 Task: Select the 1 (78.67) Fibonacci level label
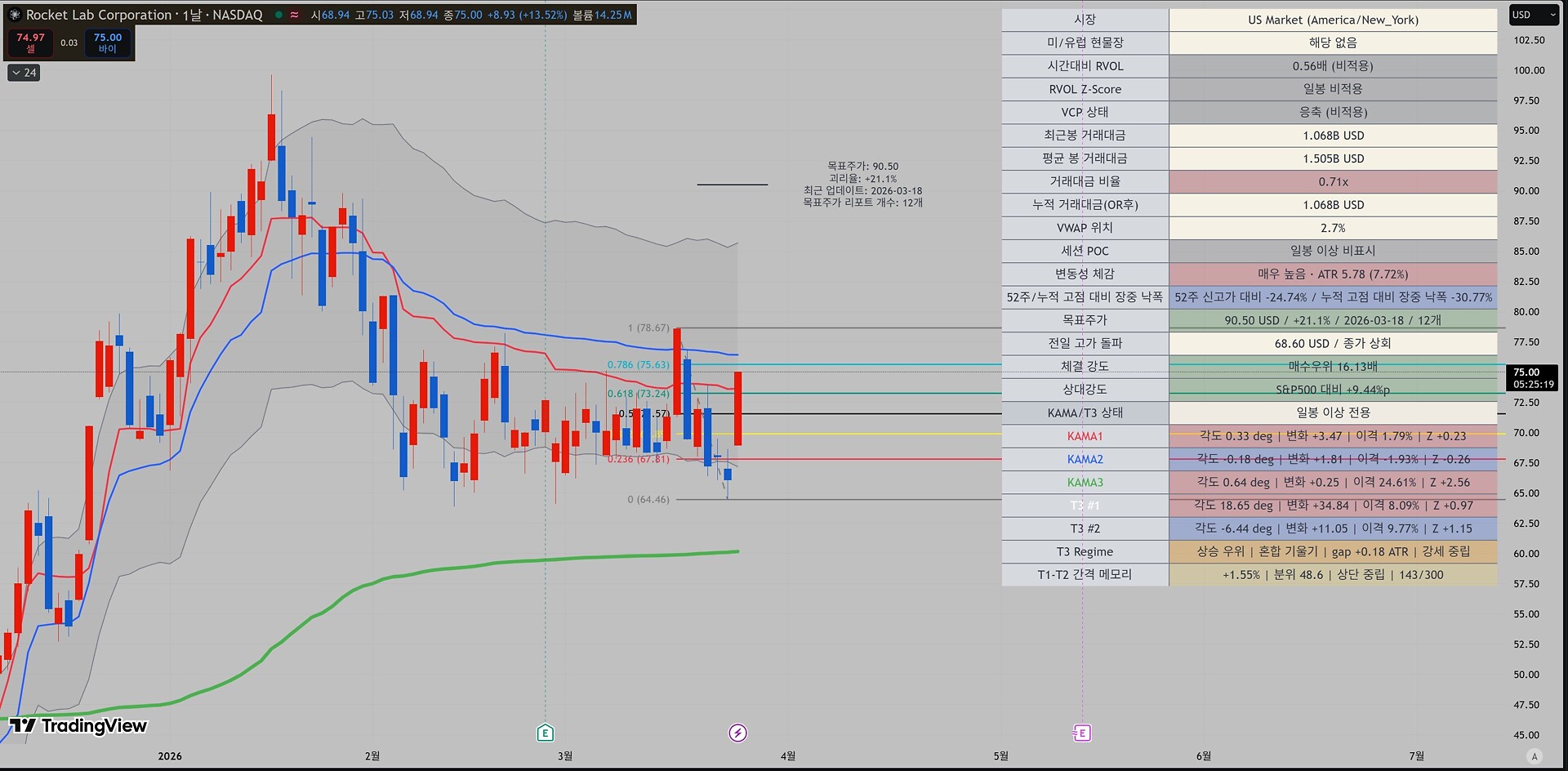[x=648, y=328]
